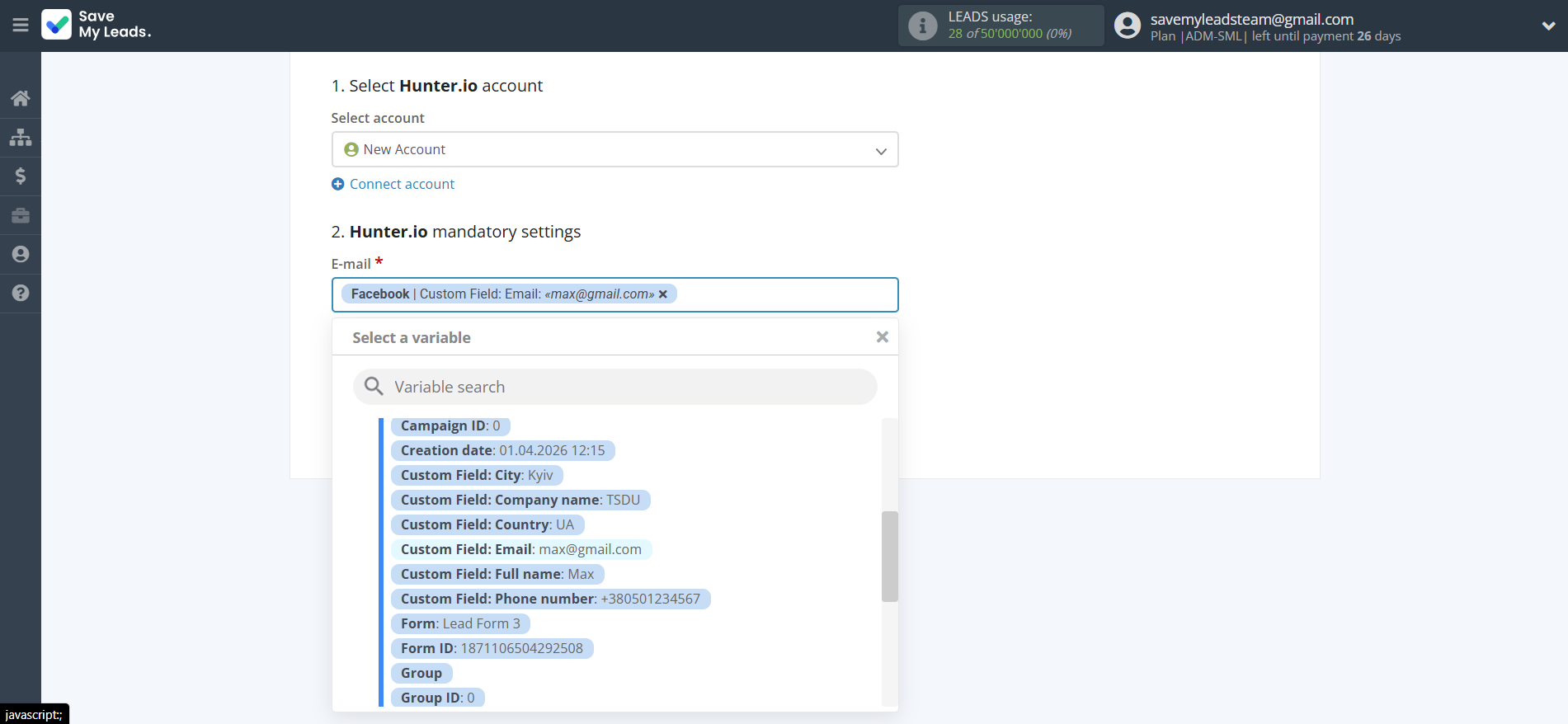
Task: Close the Select a variable panel
Action: [x=882, y=336]
